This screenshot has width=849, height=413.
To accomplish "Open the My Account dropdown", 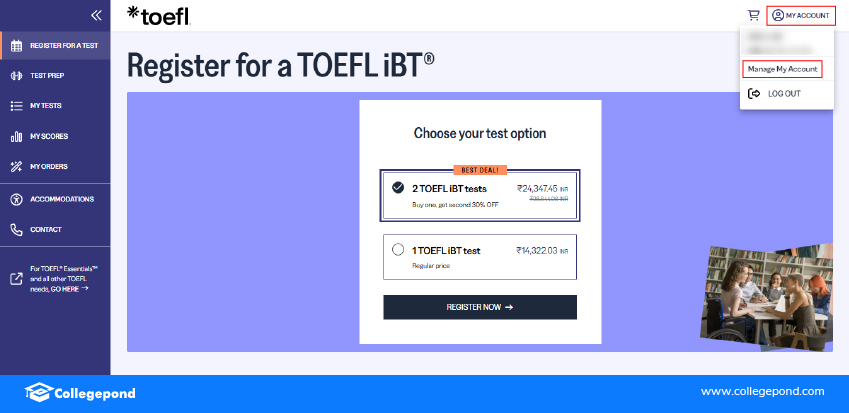I will click(800, 16).
